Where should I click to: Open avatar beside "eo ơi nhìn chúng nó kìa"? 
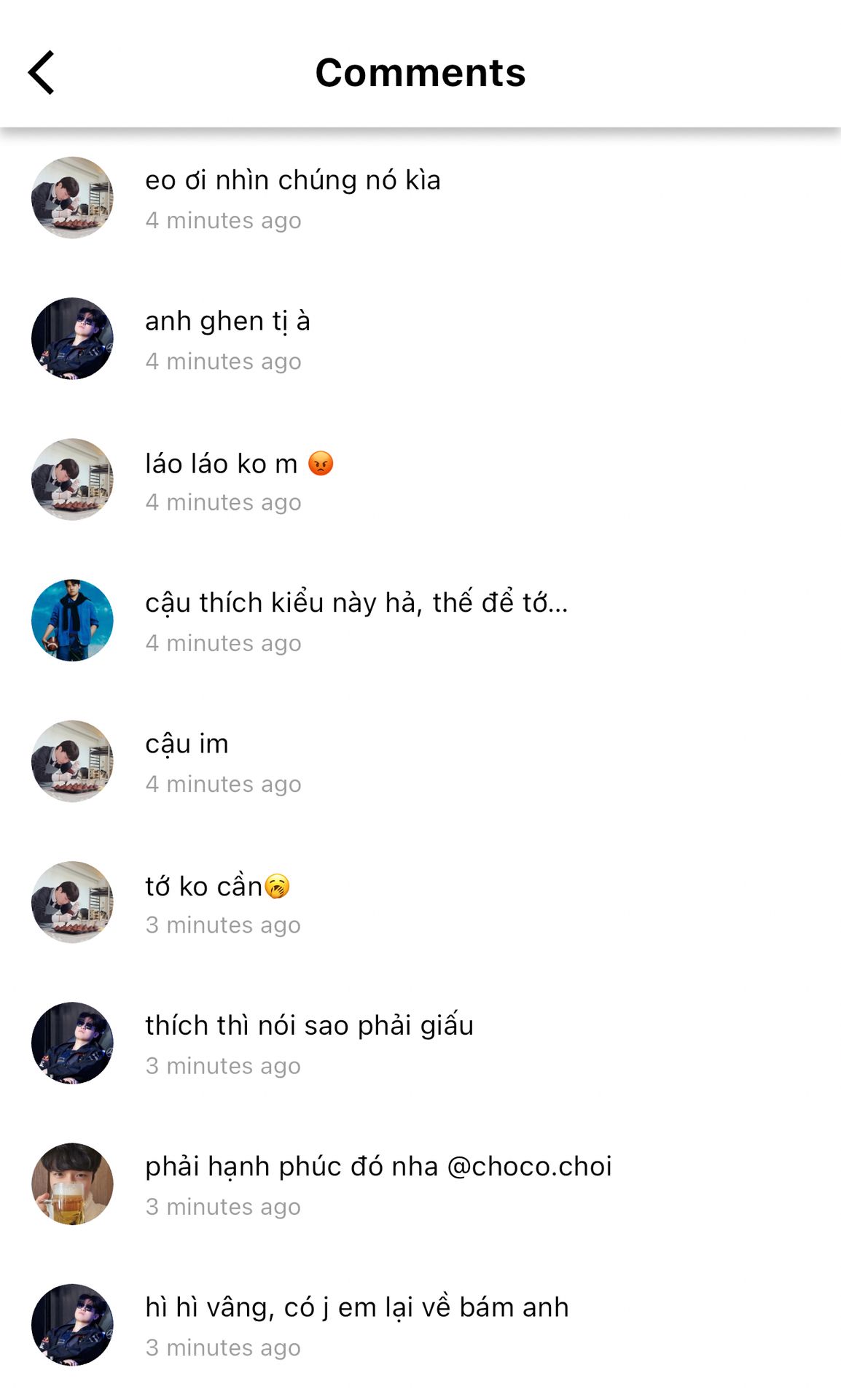(72, 198)
